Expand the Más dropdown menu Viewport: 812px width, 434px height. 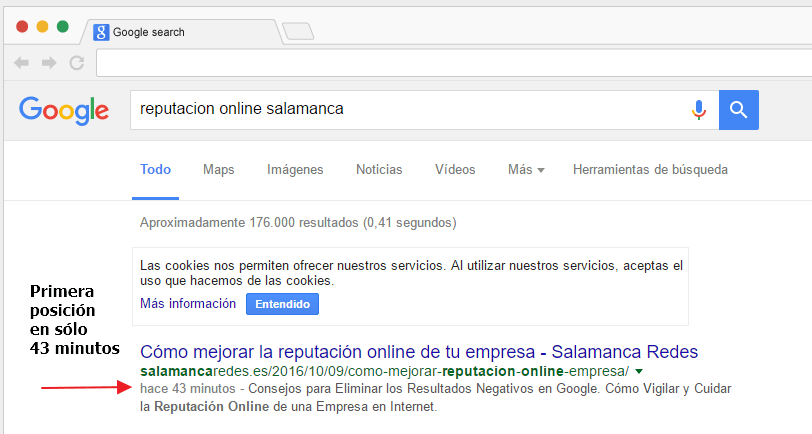[x=526, y=170]
